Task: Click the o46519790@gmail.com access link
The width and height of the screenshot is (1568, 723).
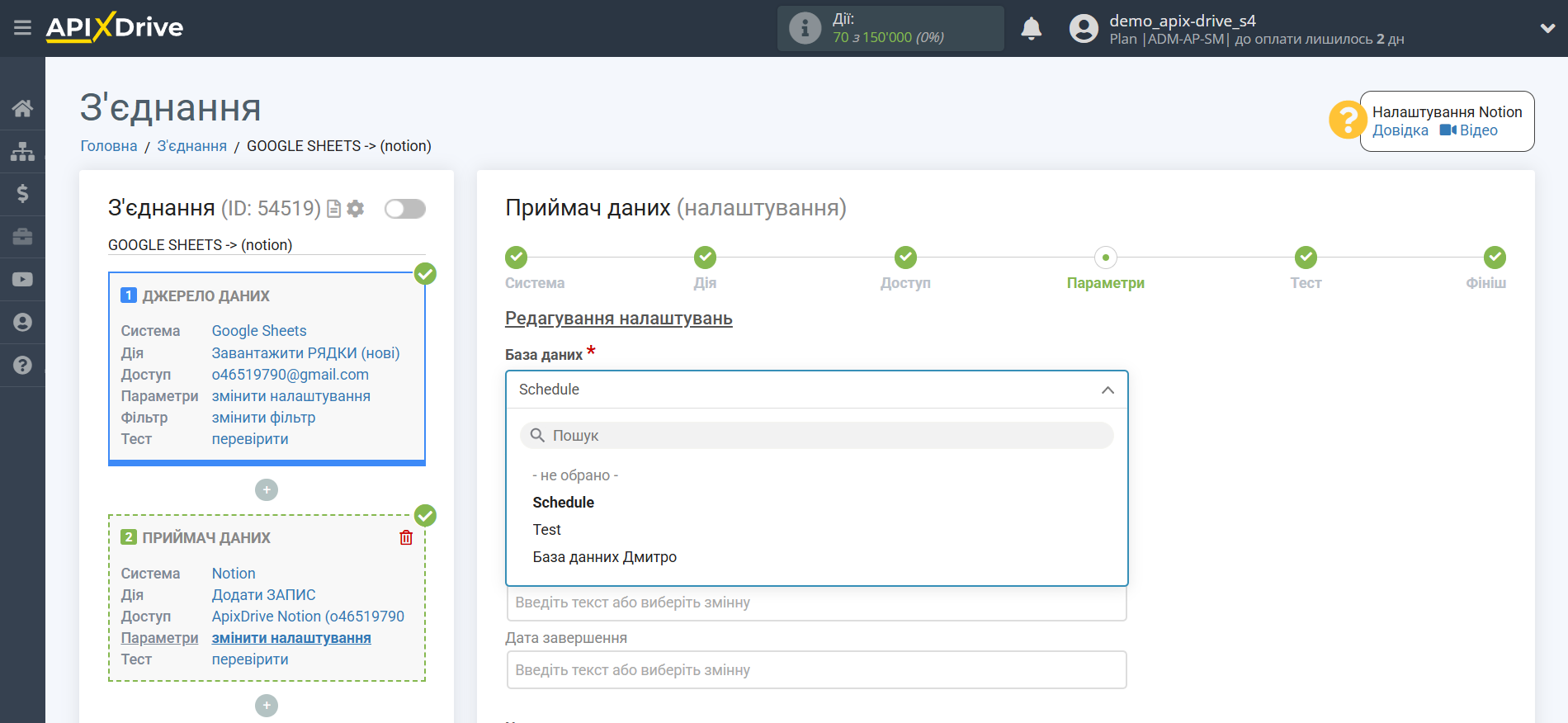Action: [x=290, y=375]
